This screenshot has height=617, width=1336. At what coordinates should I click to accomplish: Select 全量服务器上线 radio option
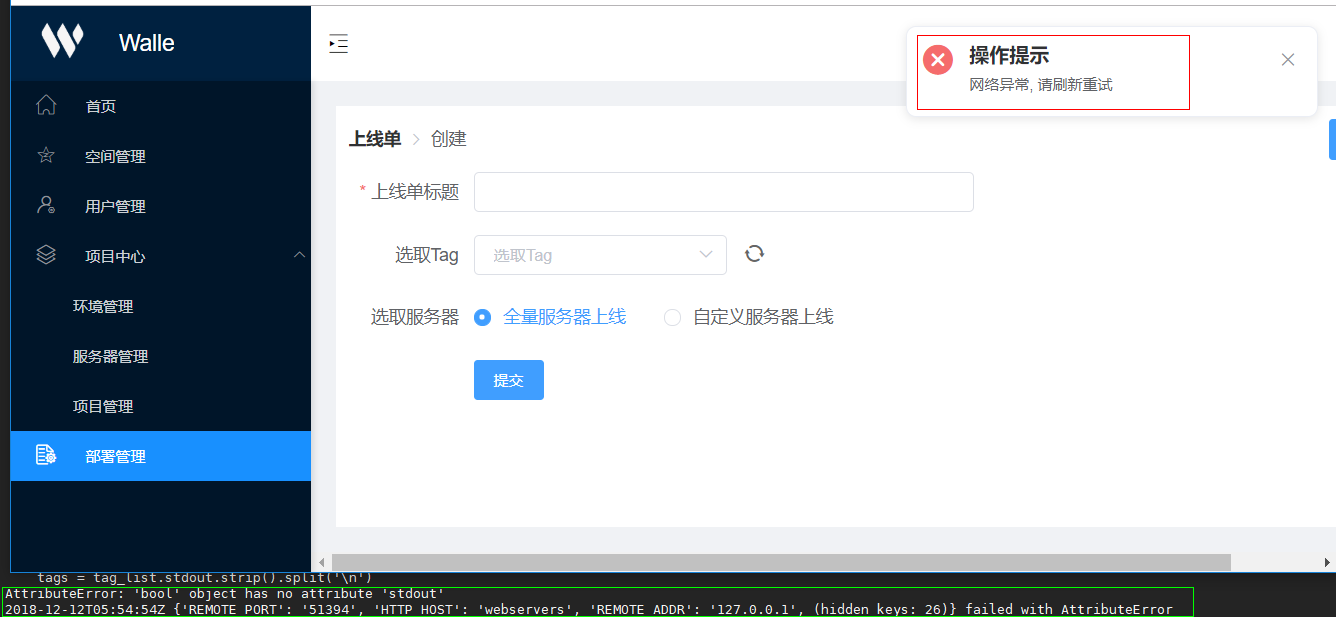tap(551, 317)
